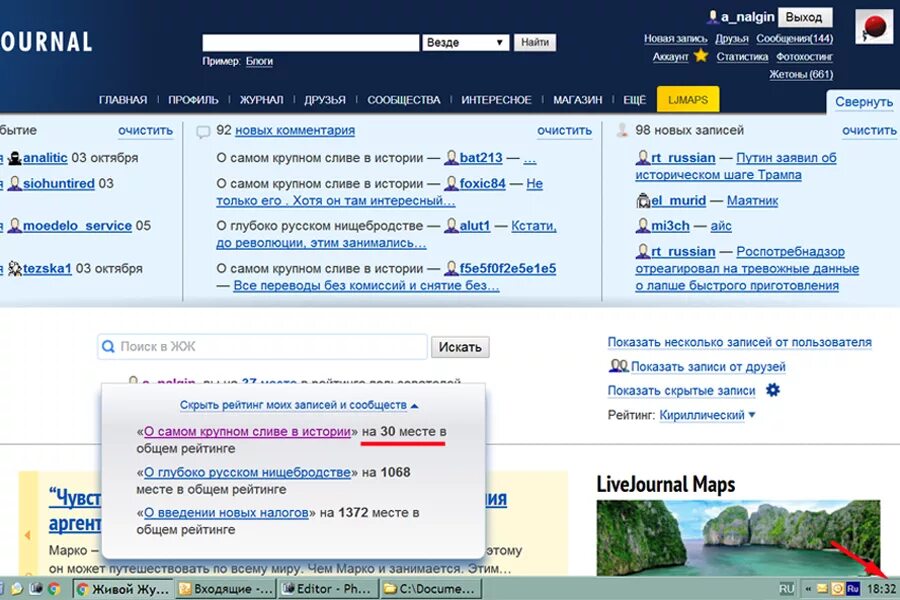Click the magnifier icon in the Поиск в ЖЖ field

pos(108,346)
